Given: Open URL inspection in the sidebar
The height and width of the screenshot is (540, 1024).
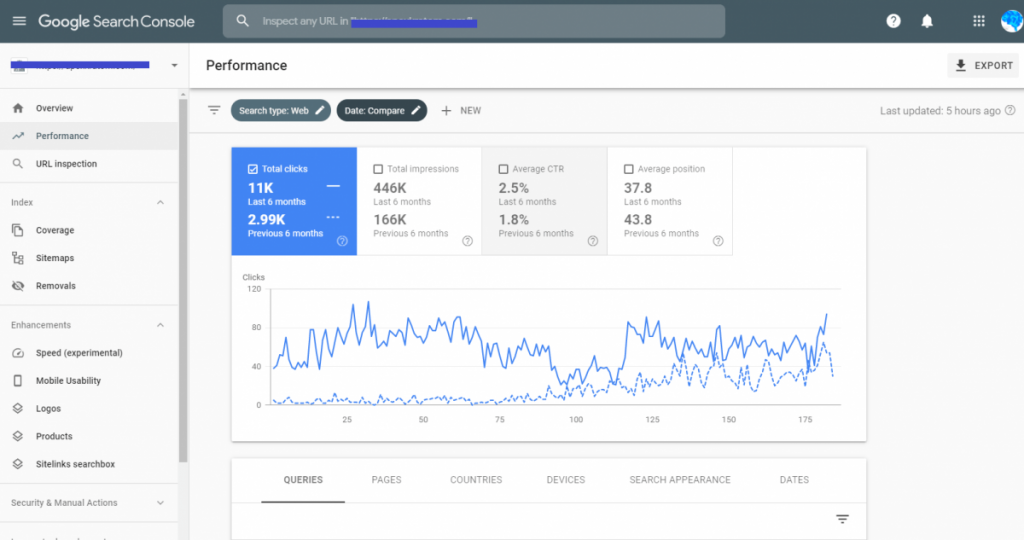Looking at the screenshot, I should [89, 163].
